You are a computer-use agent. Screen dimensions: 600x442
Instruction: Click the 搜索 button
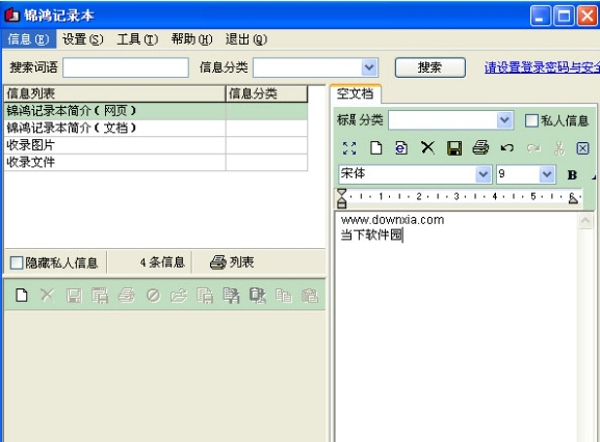[x=430, y=67]
